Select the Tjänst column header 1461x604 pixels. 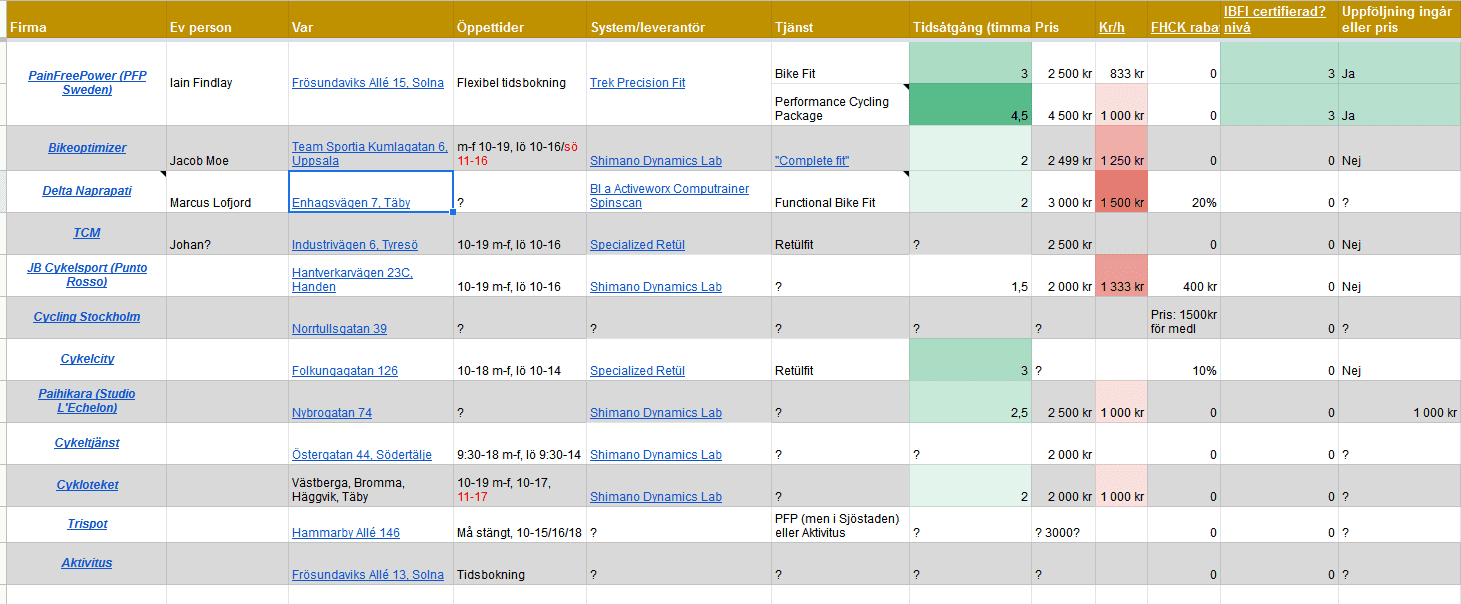click(840, 20)
